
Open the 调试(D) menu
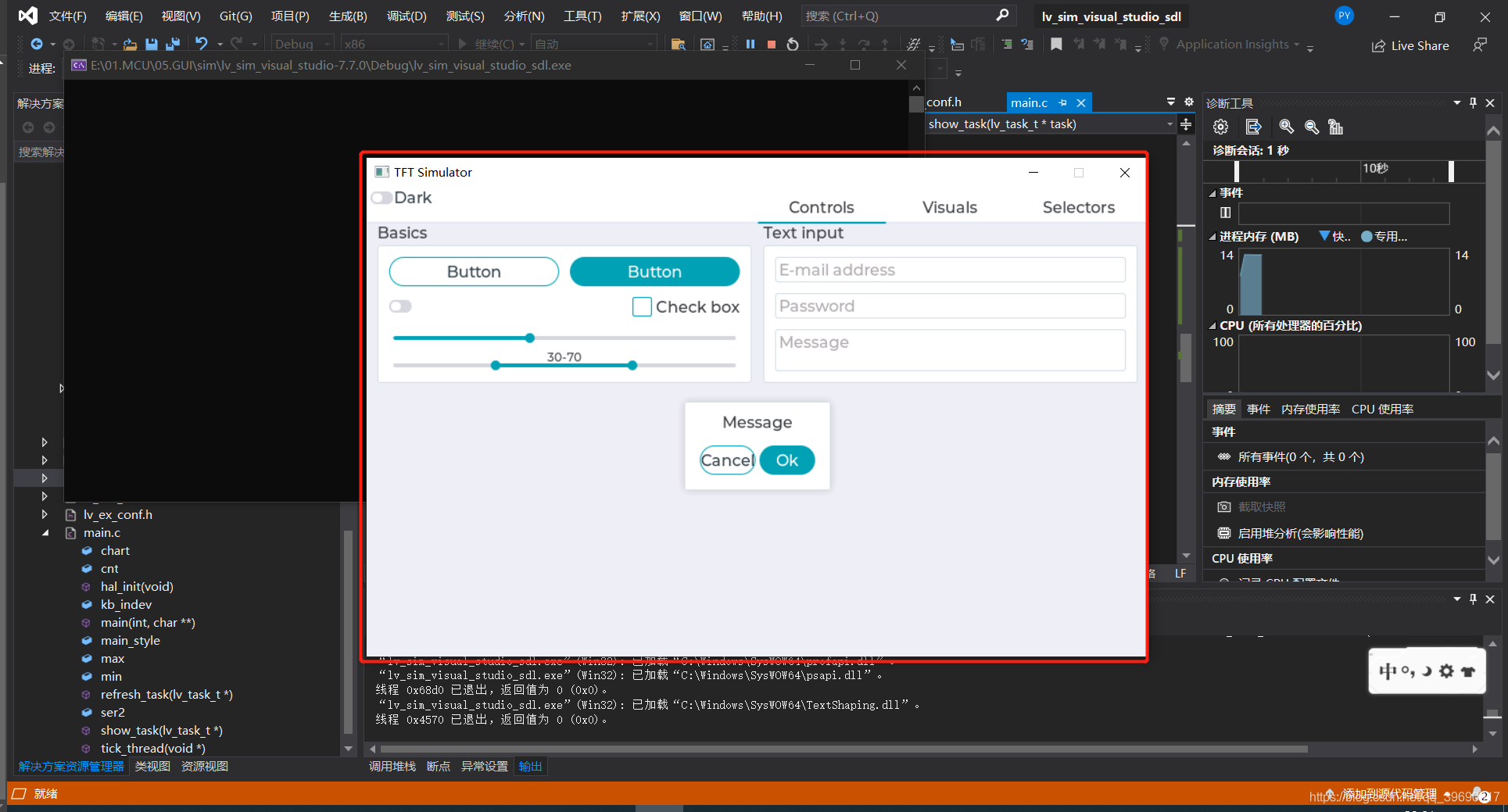407,16
